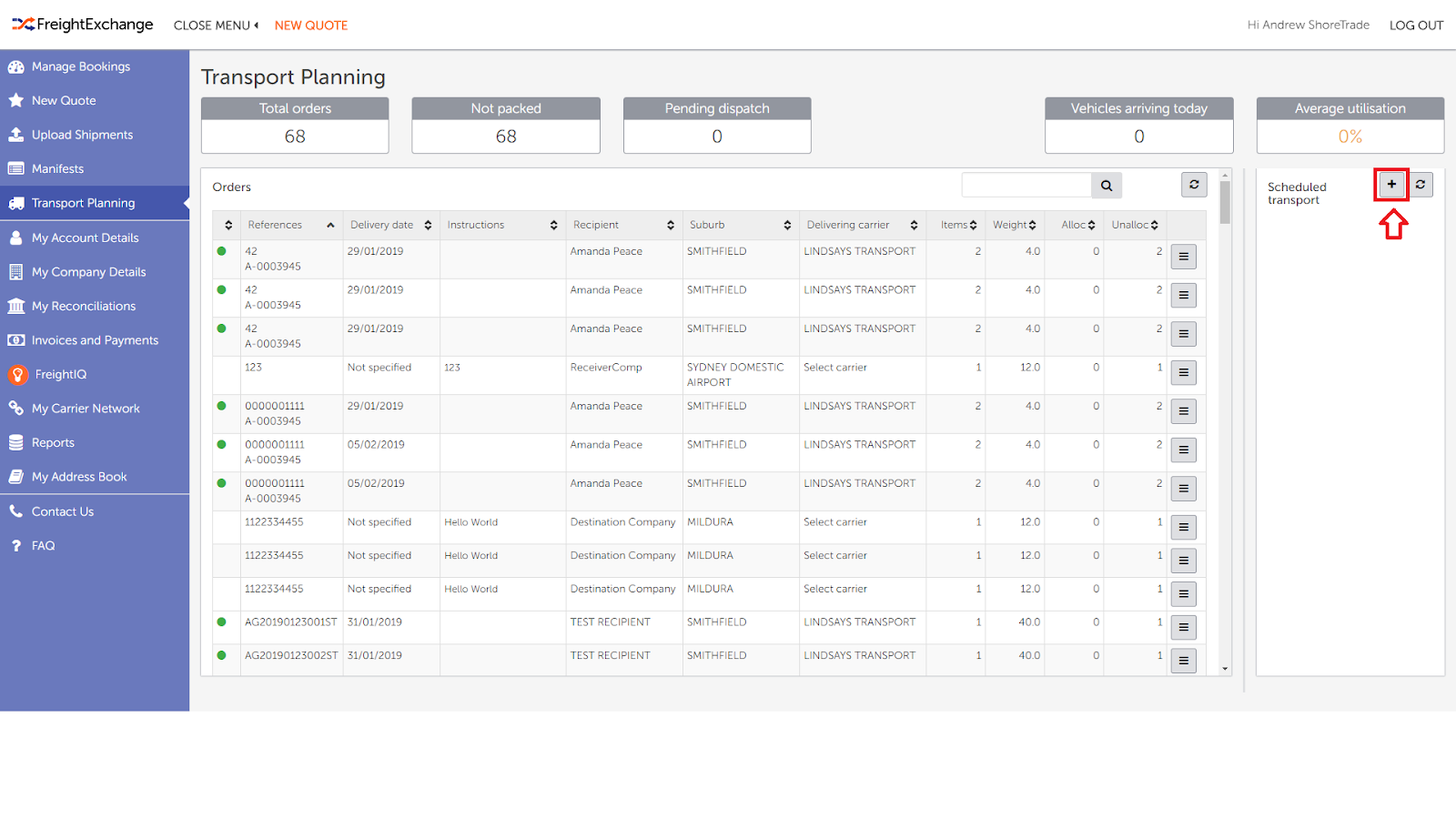This screenshot has width=1456, height=819.
Task: Click the Average utilisation card
Action: (x=1350, y=126)
